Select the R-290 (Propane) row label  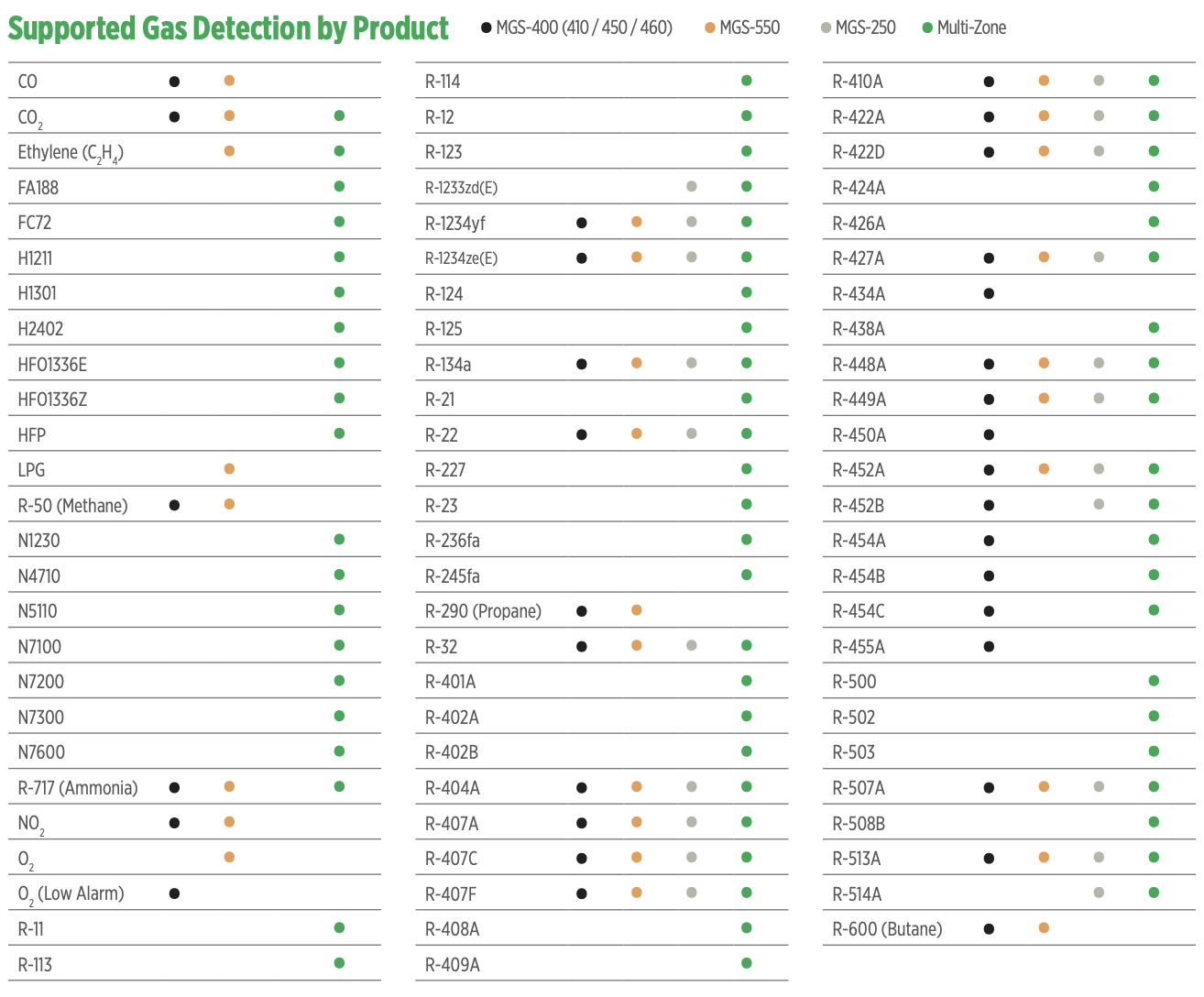pos(483,611)
